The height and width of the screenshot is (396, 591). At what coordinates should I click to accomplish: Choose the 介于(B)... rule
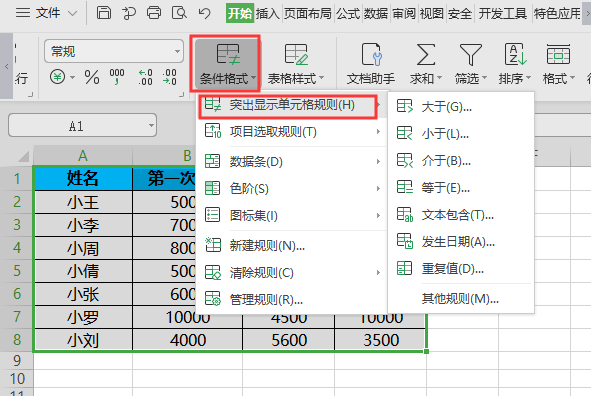pos(461,161)
